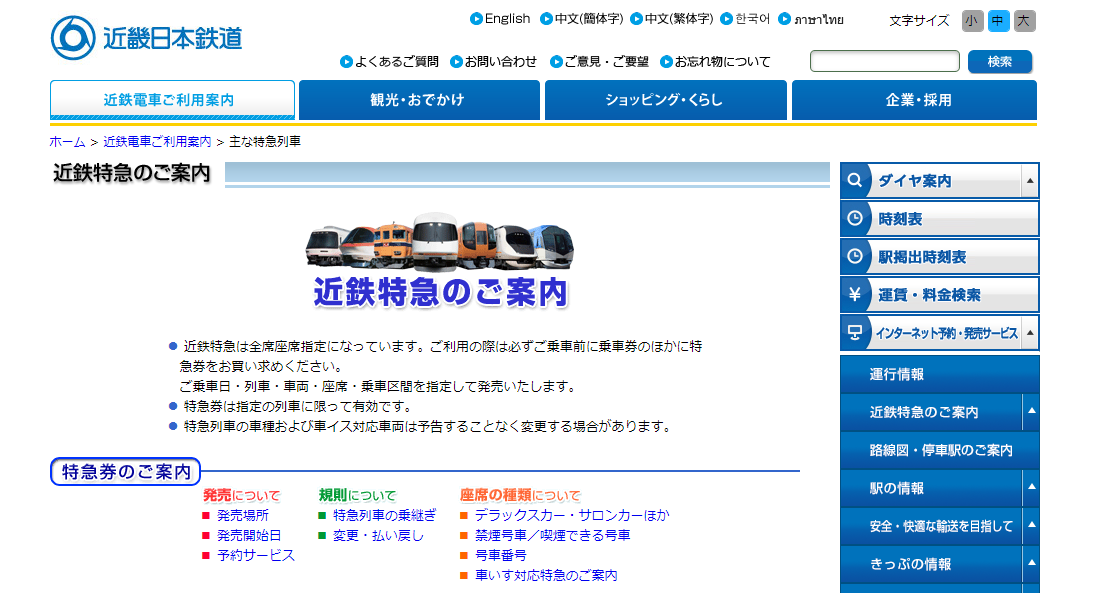Click the clock icon beside 駅掲出時刻表
1103x593 pixels.
pyautogui.click(x=855, y=257)
